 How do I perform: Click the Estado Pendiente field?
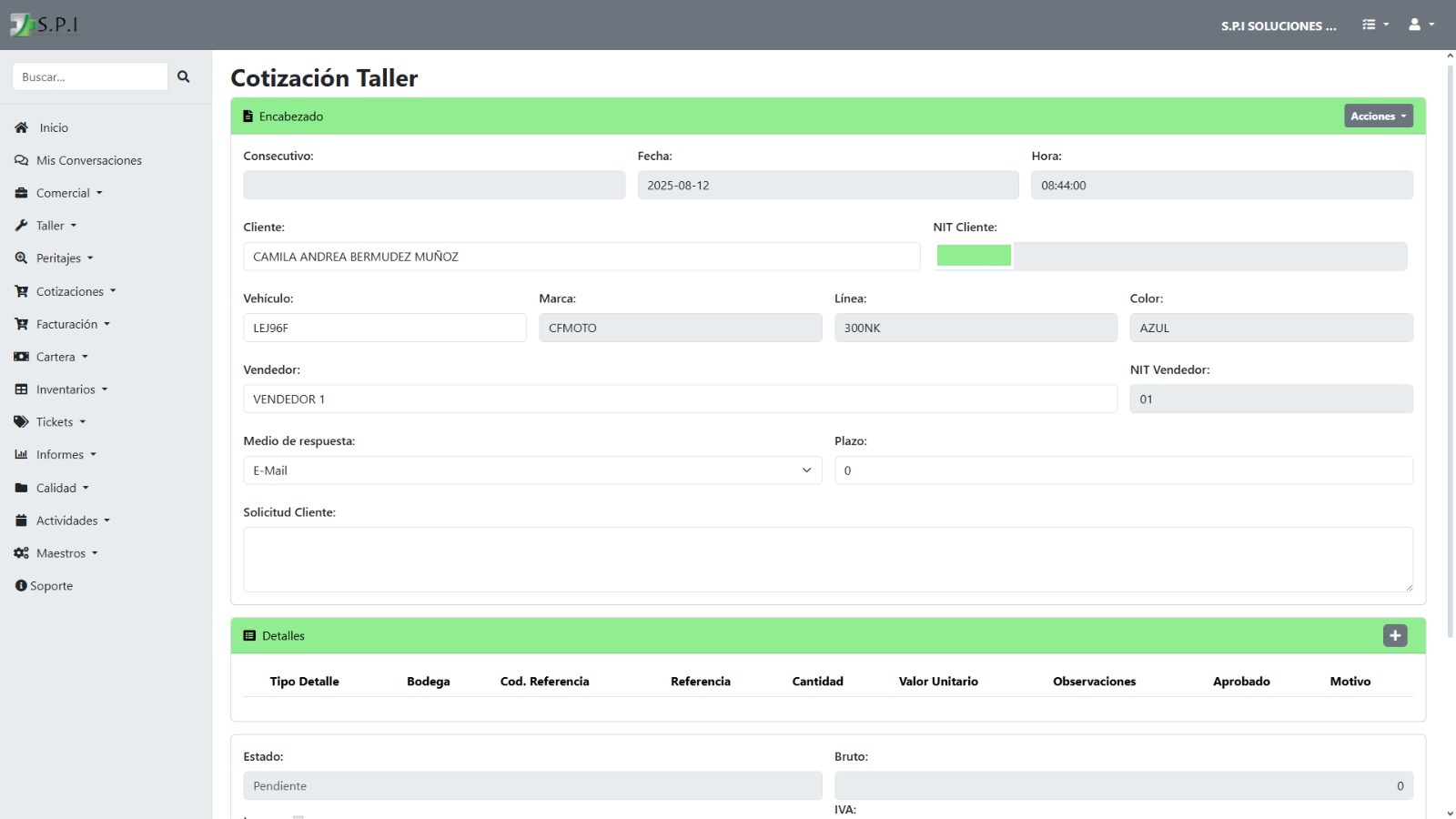(532, 785)
